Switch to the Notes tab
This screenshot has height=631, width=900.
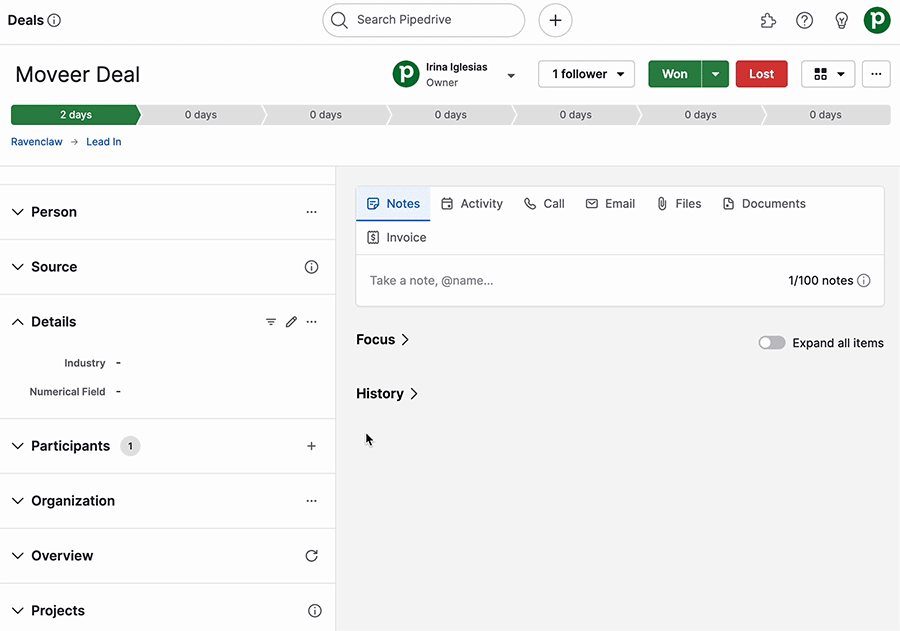pos(393,204)
